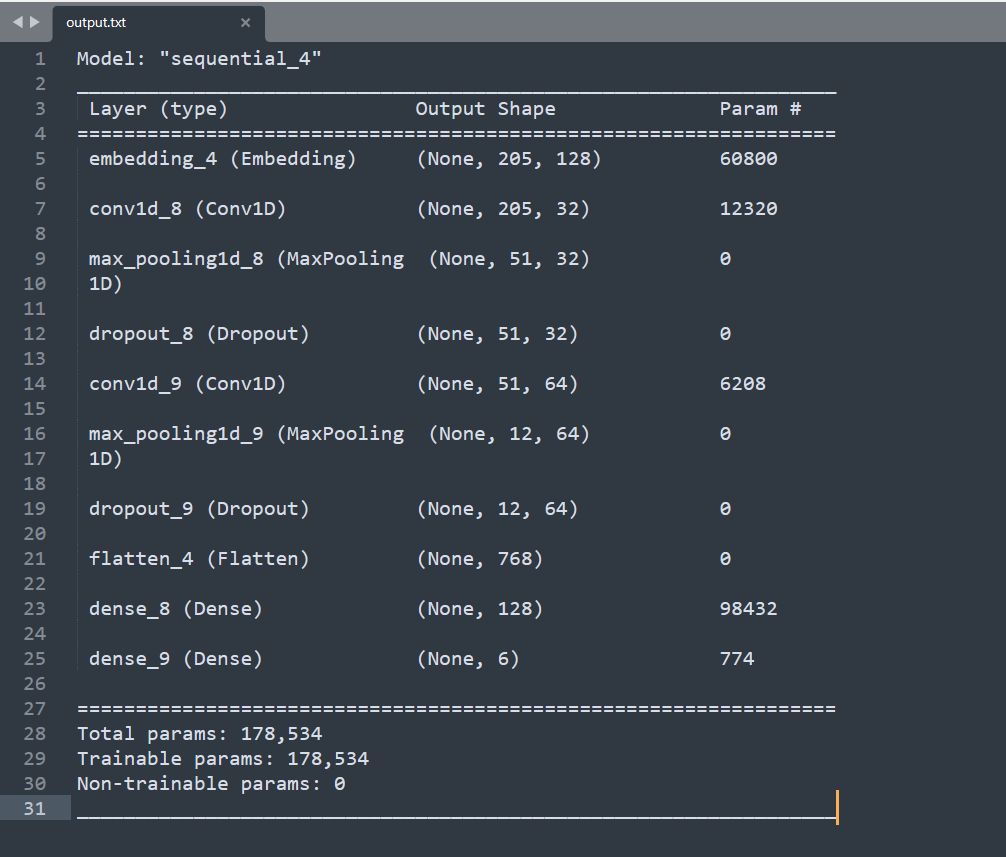The image size is (1006, 857).
Task: Click the flatten_4 output shape (None, 768)
Action: pyautogui.click(x=479, y=559)
